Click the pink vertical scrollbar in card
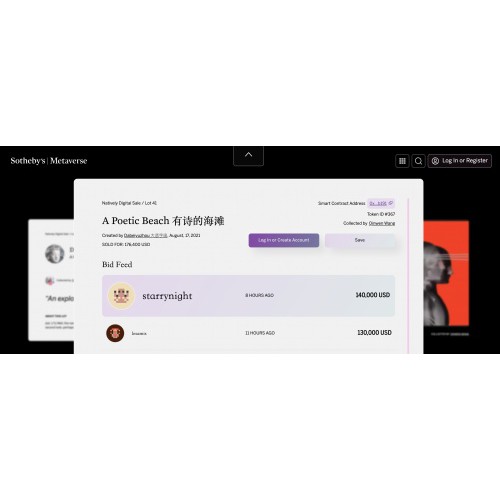The image size is (500, 500). point(408,276)
